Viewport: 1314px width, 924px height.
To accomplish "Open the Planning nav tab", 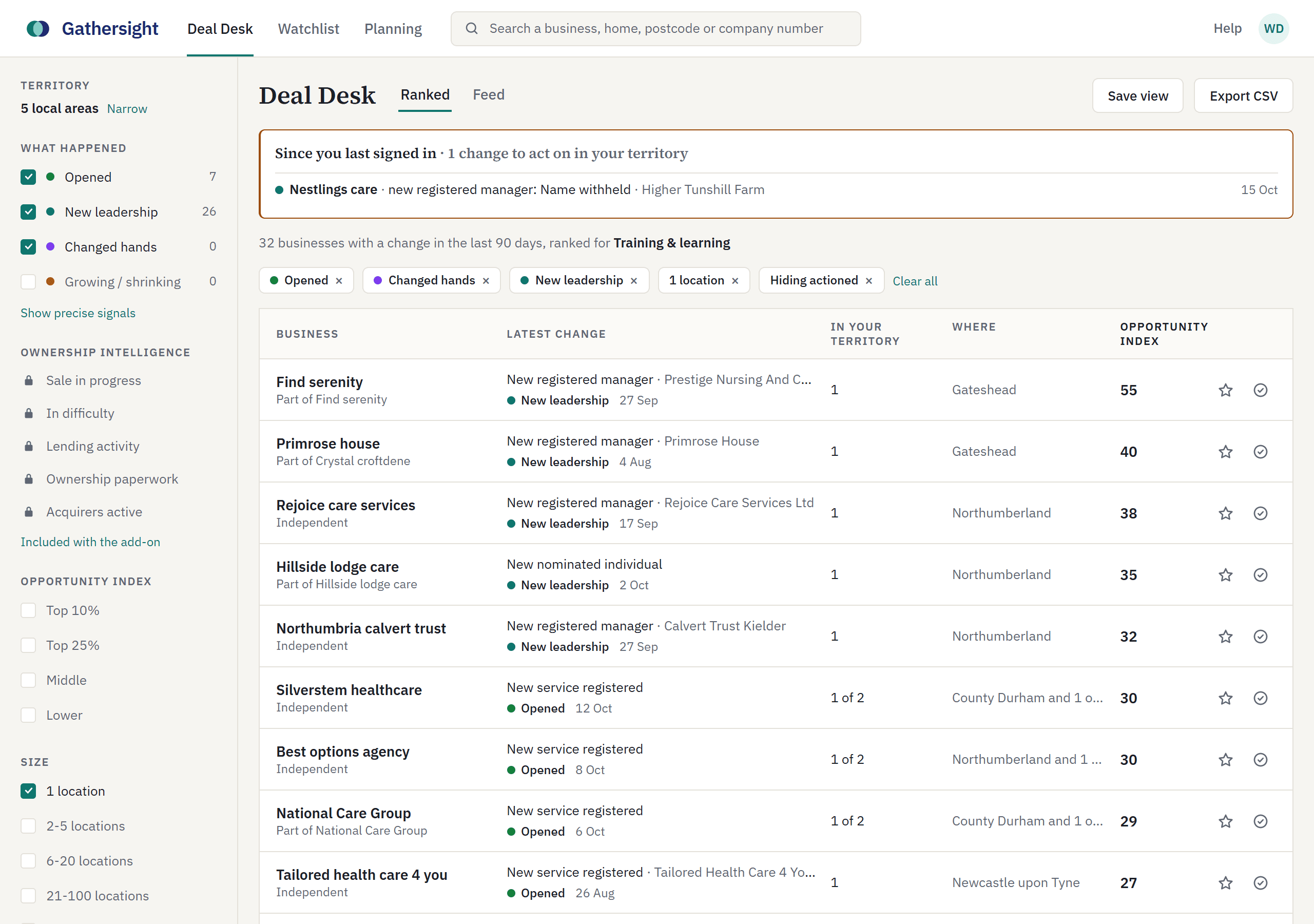I will tap(393, 29).
